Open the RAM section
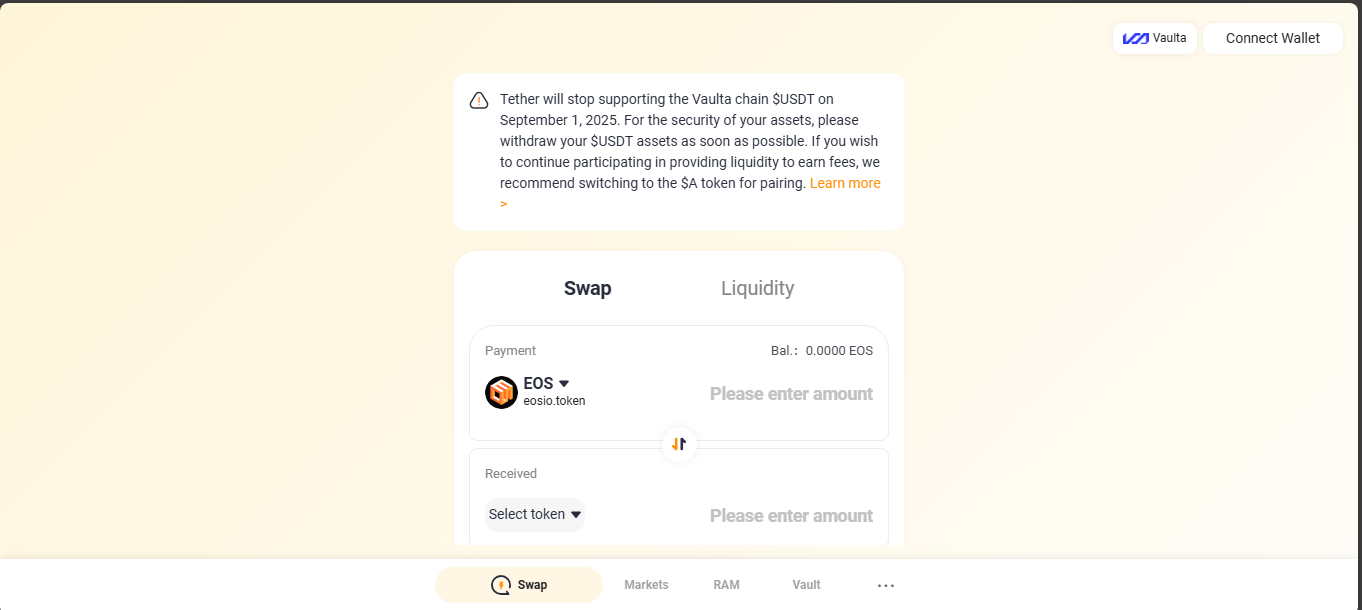Screen dimensions: 1362x610 click(726, 585)
